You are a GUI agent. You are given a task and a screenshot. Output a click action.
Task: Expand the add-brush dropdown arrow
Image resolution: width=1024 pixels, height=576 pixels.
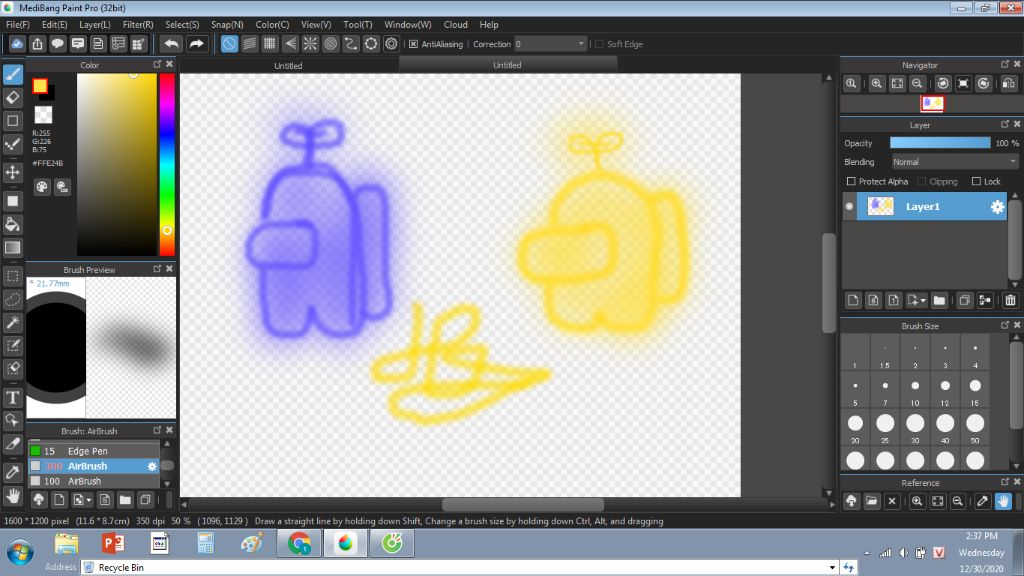coord(89,501)
